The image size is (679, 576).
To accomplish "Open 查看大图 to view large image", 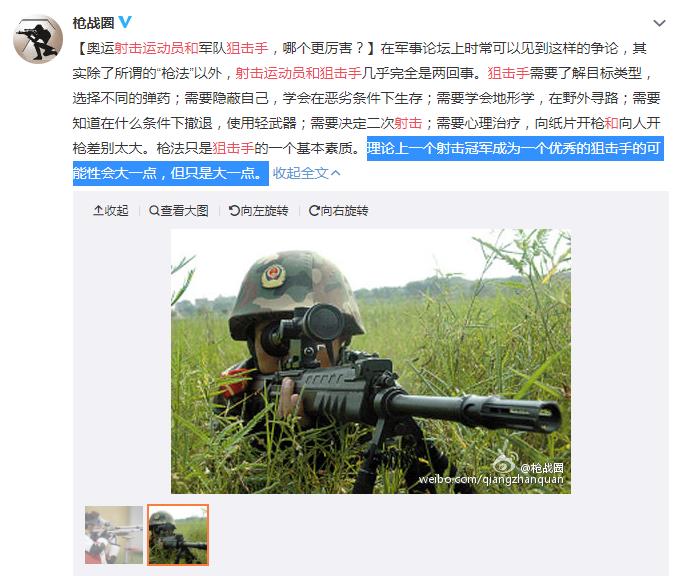I will 178,210.
